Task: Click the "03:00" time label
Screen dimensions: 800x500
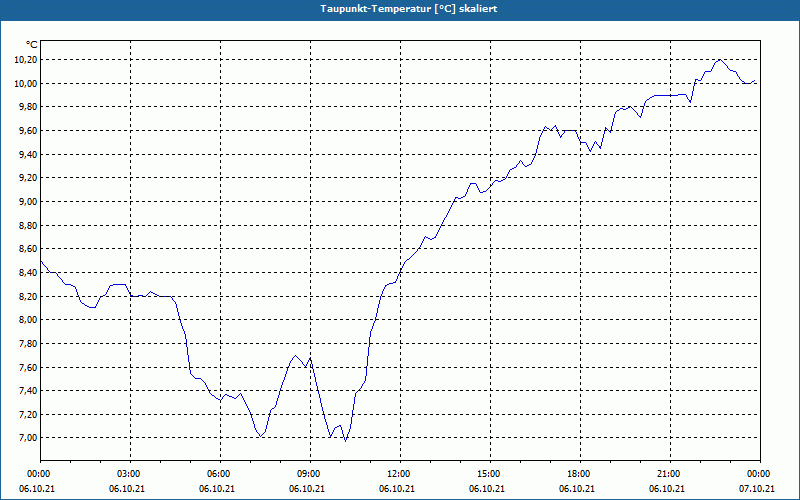Action: click(x=127, y=473)
